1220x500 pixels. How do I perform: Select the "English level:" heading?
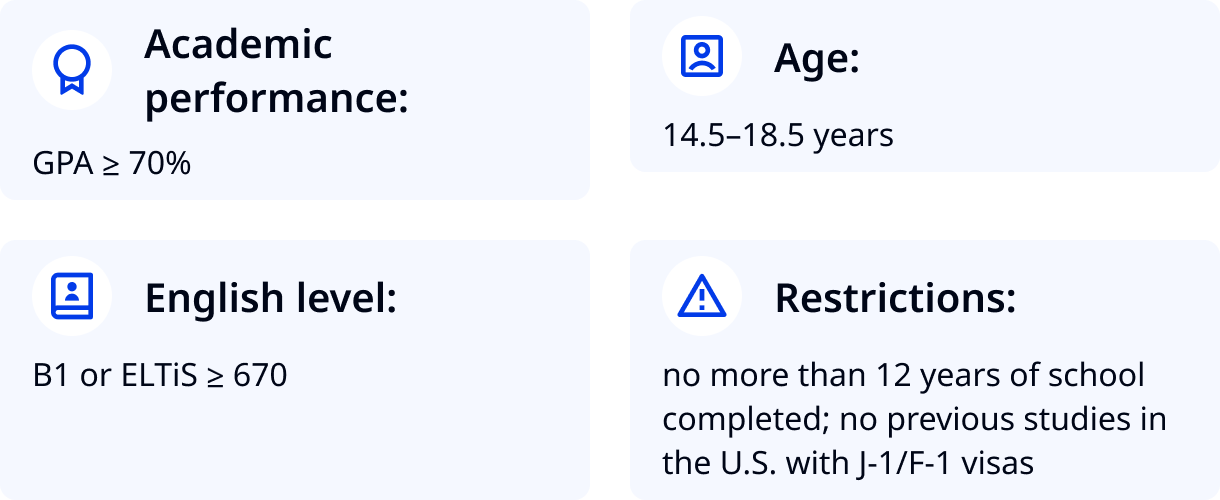(271, 298)
